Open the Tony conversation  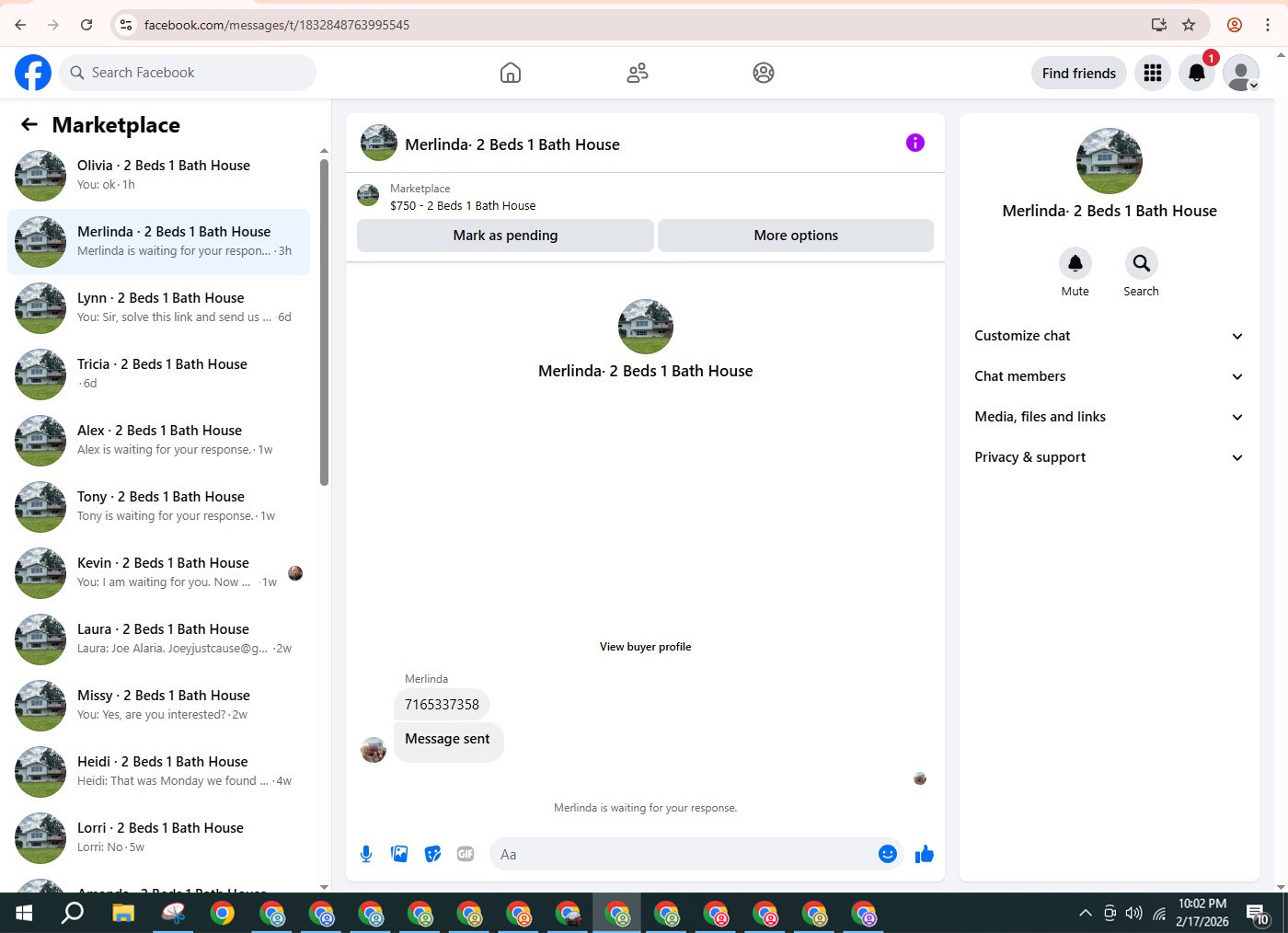coord(158,507)
